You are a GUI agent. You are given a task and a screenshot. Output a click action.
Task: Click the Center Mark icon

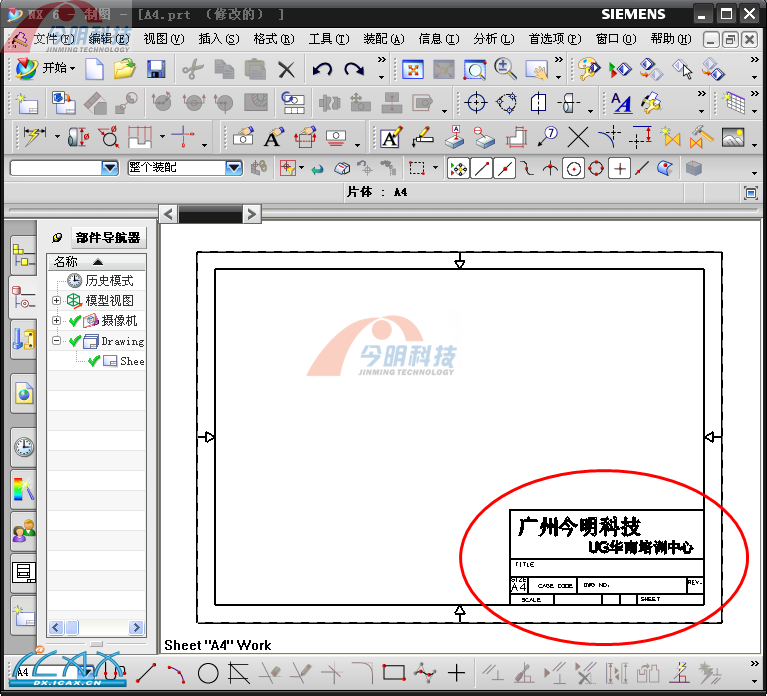pyautogui.click(x=476, y=103)
